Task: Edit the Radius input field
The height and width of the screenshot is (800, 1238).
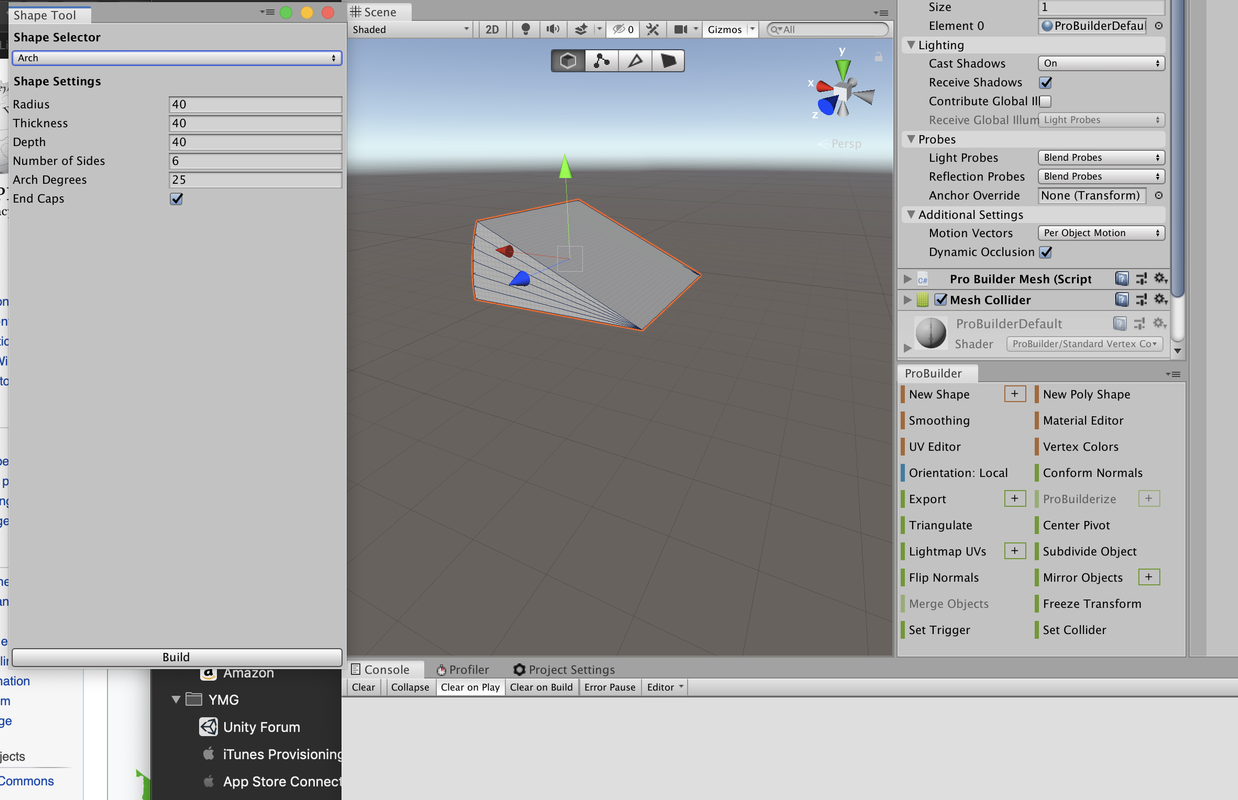Action: 255,104
